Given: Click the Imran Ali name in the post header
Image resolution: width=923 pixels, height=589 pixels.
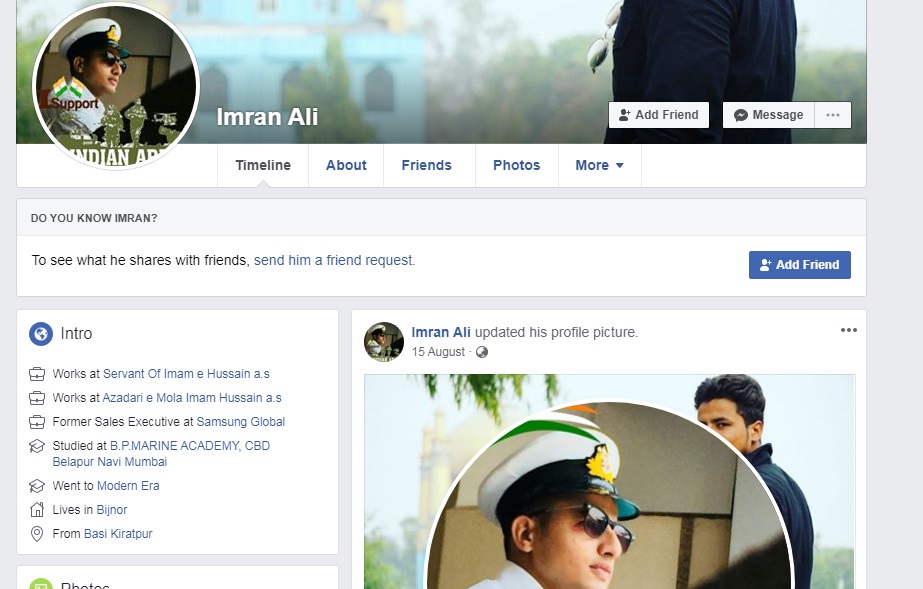Looking at the screenshot, I should [x=441, y=332].
